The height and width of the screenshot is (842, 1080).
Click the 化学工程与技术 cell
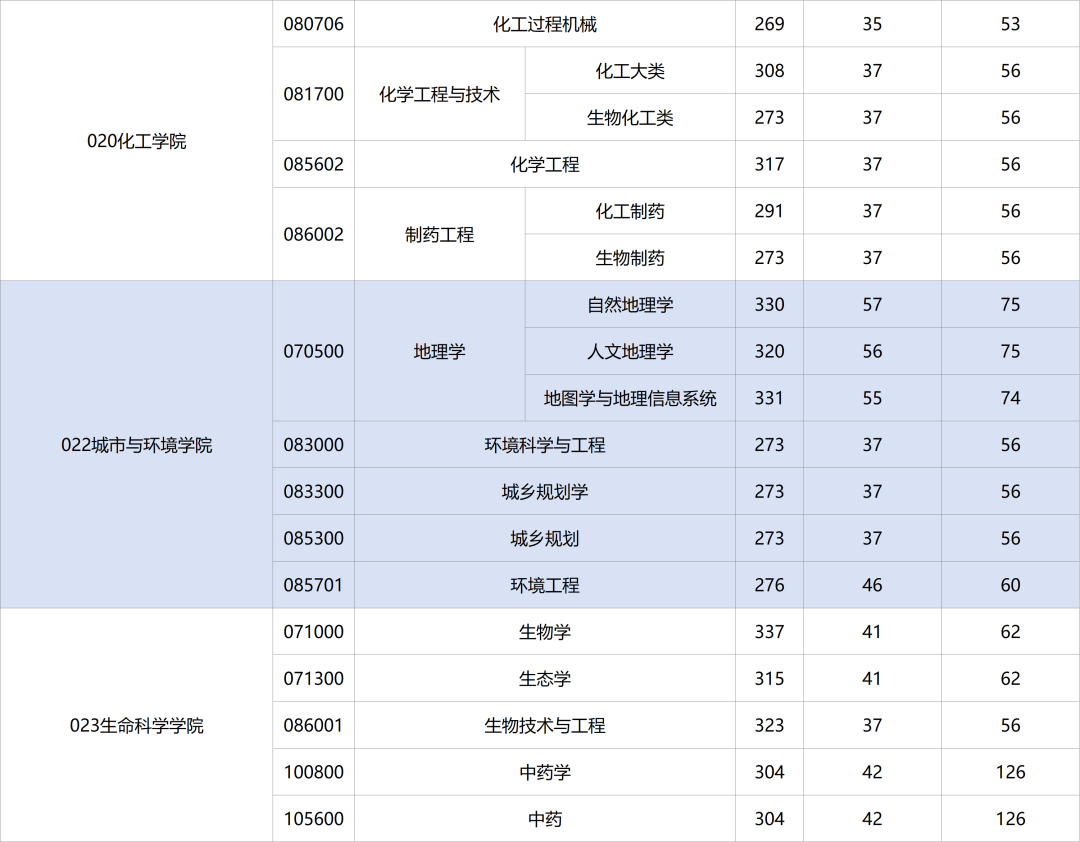(439, 94)
